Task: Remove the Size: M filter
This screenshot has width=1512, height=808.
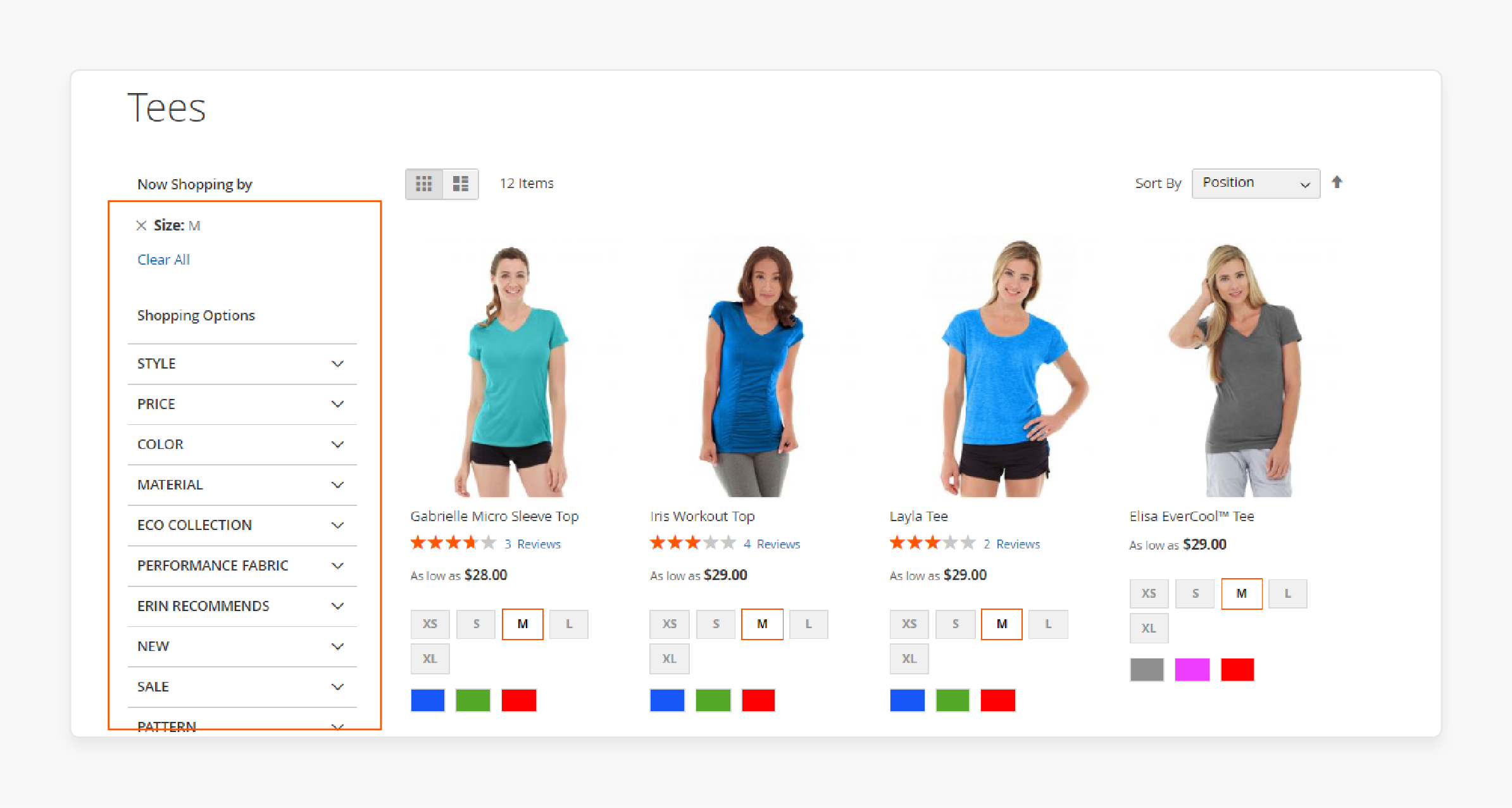Action: (141, 225)
